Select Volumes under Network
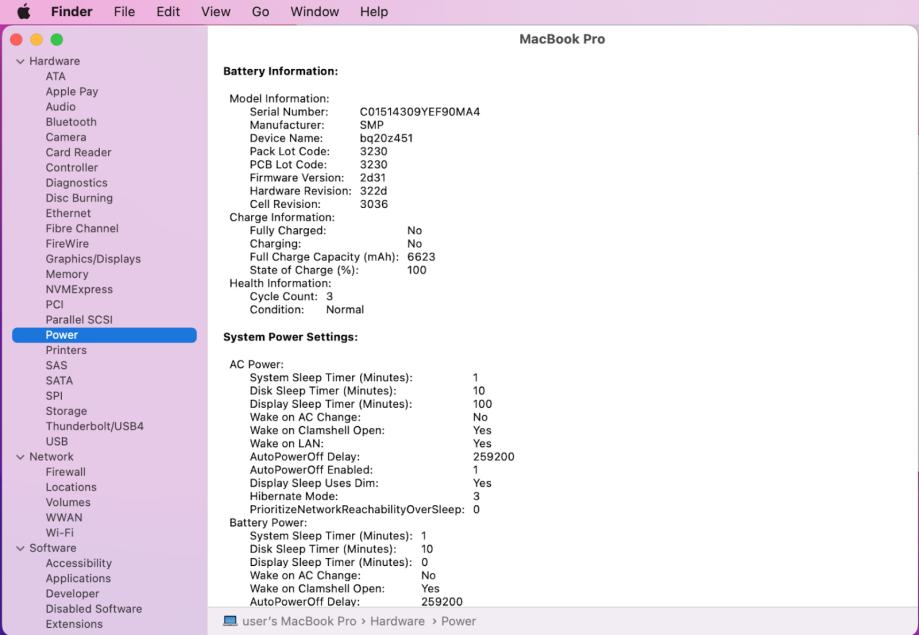The width and height of the screenshot is (919, 635). pyautogui.click(x=68, y=502)
